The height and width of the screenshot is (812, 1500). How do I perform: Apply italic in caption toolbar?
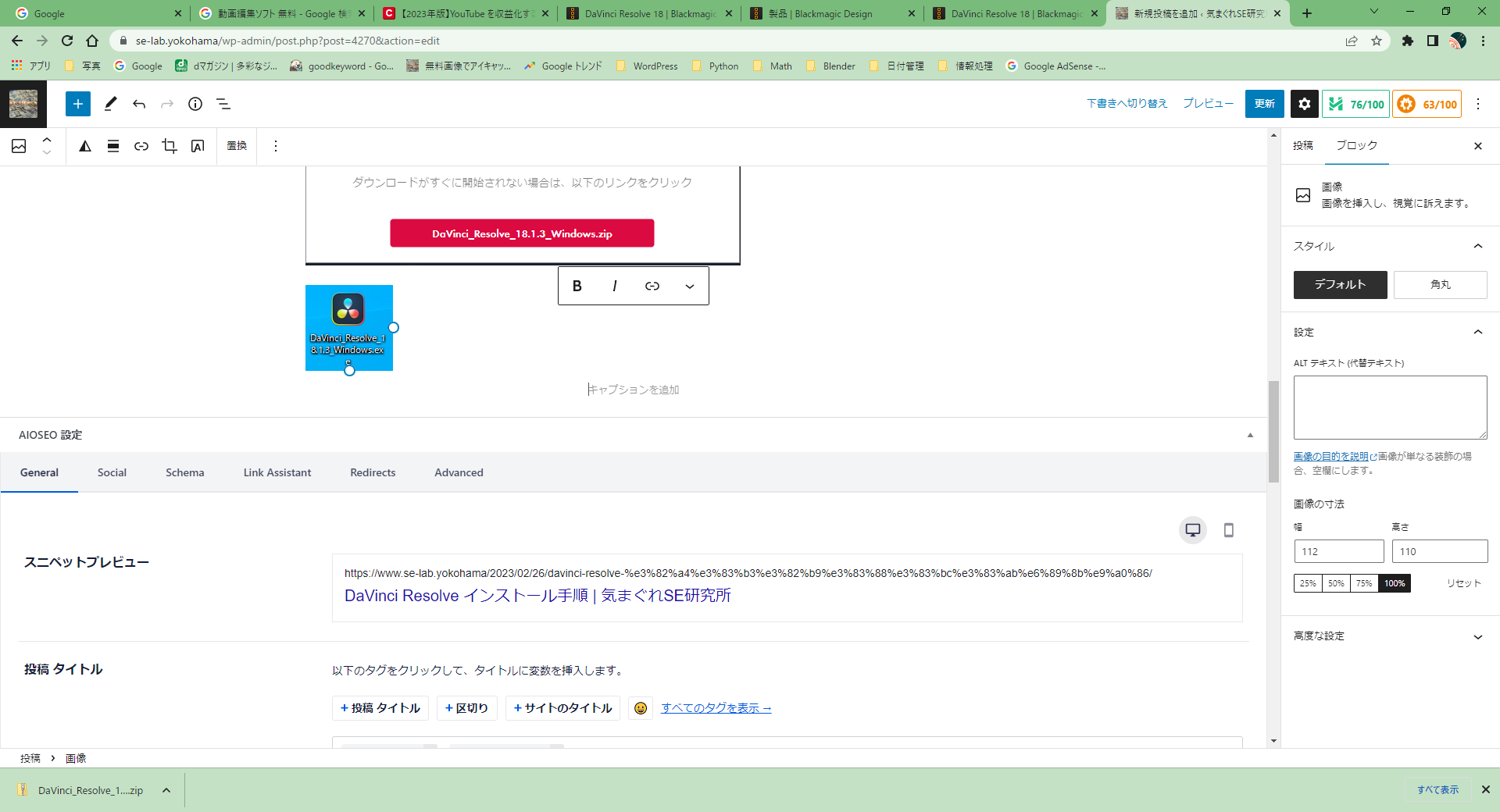pyautogui.click(x=615, y=286)
